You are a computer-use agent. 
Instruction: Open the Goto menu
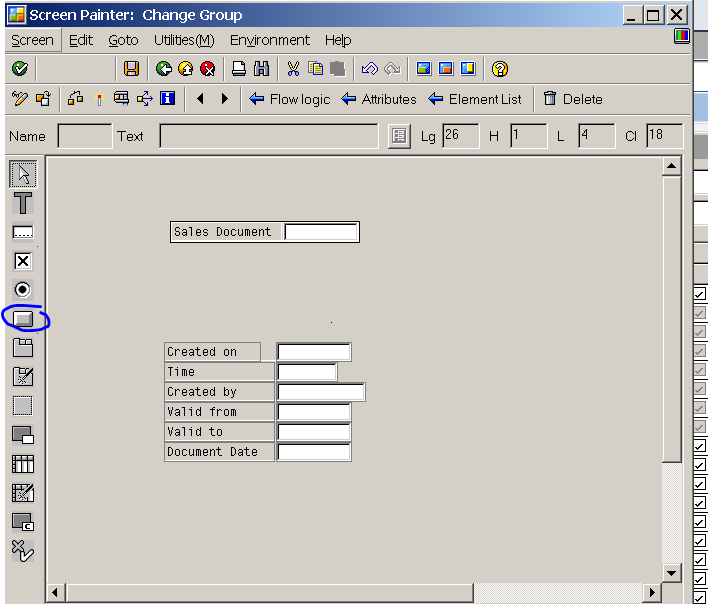coord(123,40)
